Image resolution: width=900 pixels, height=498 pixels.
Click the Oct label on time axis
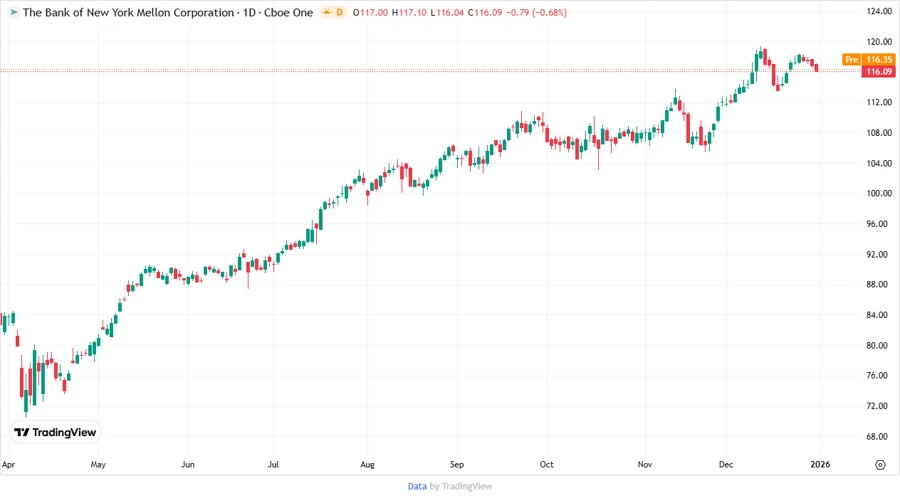tap(546, 464)
